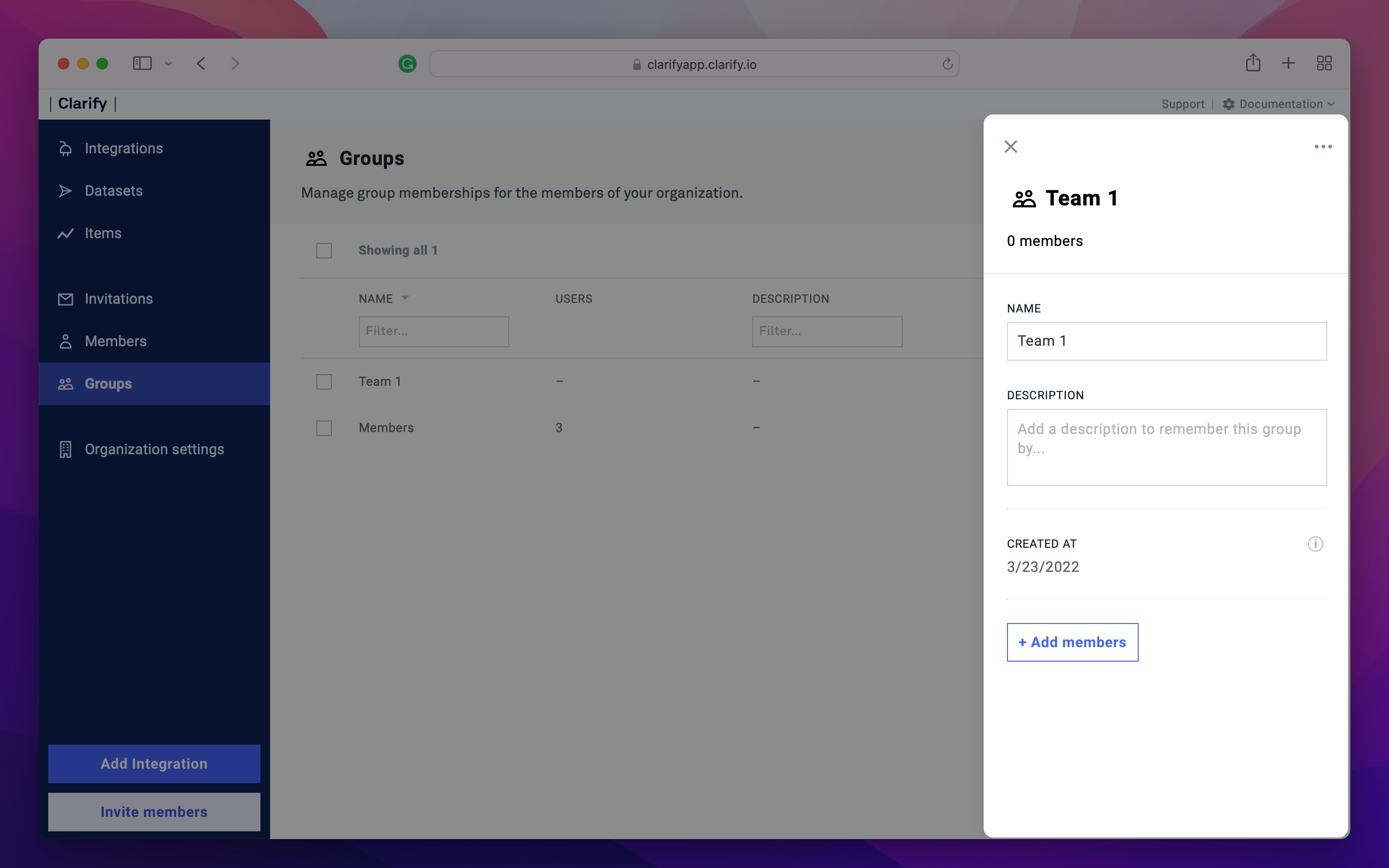
Task: Click the Safari share icon
Action: coord(1253,63)
